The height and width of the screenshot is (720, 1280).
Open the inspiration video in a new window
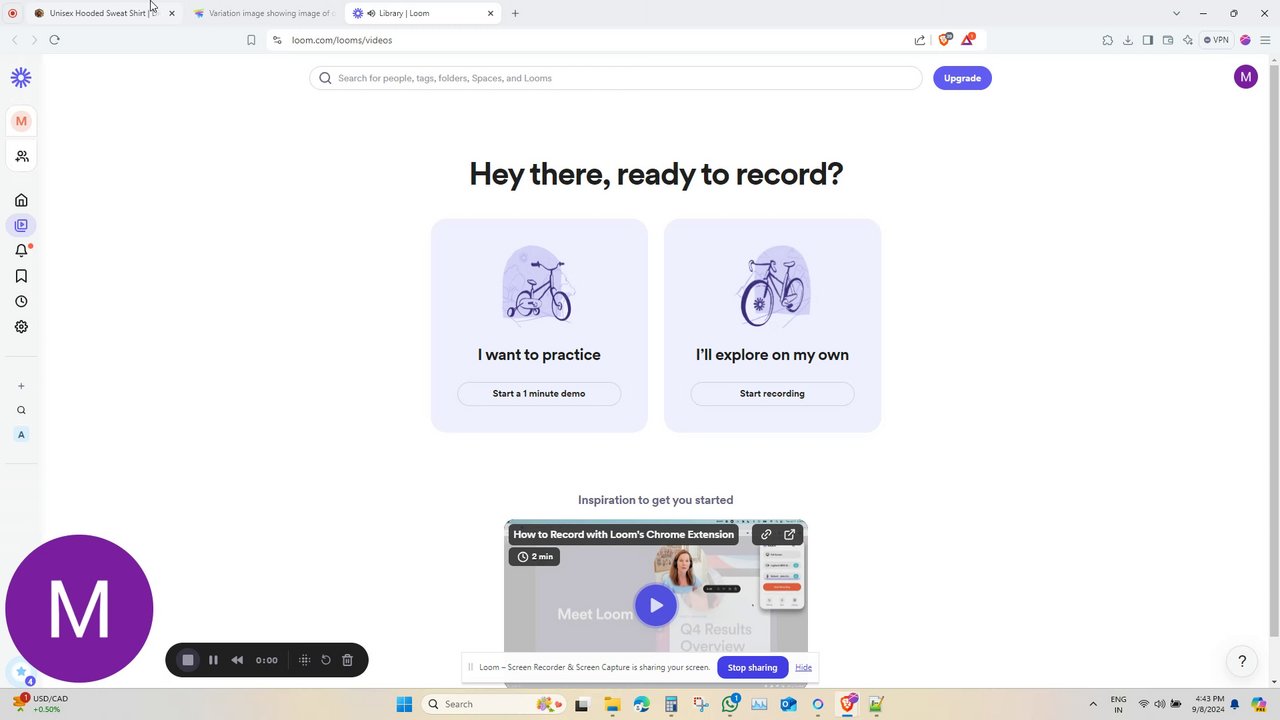click(x=789, y=534)
